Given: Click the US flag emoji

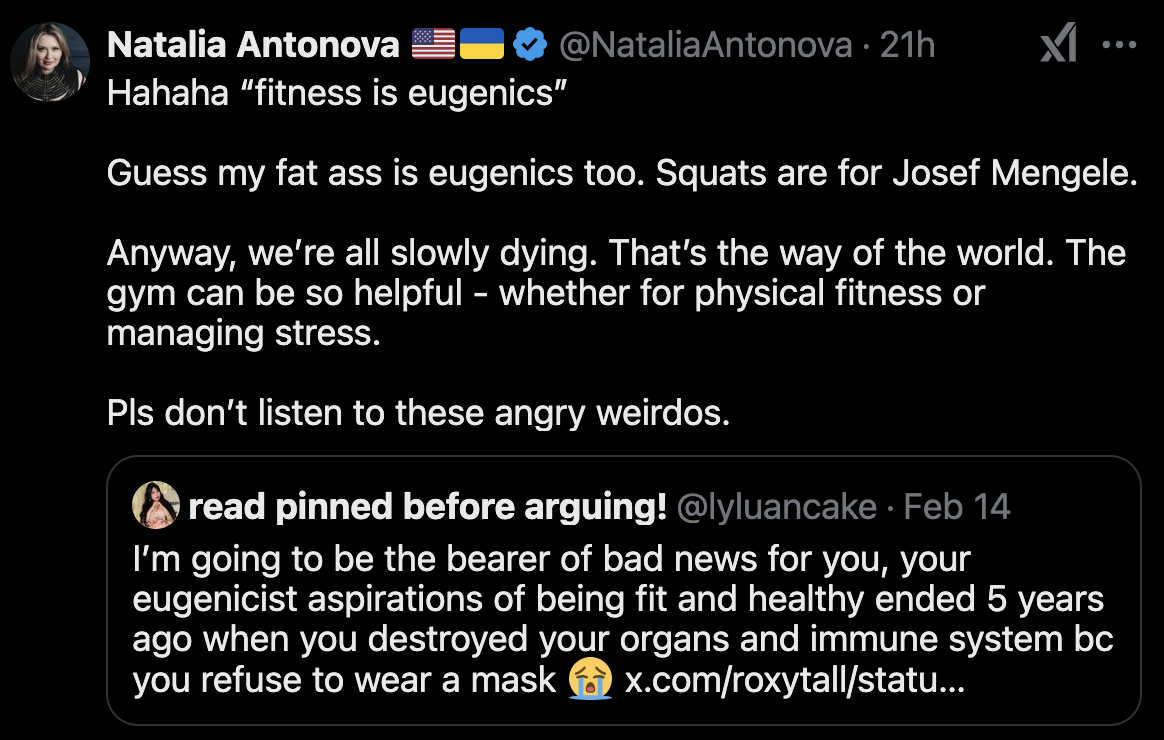Looking at the screenshot, I should pyautogui.click(x=432, y=45).
